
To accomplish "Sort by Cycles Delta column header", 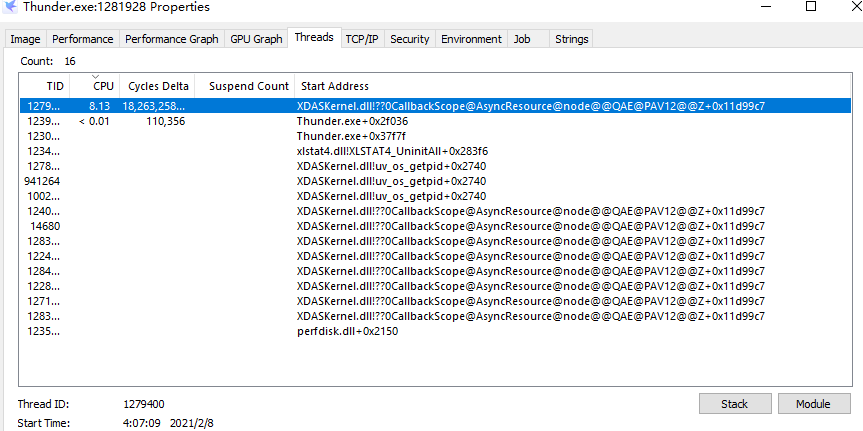I will pyautogui.click(x=157, y=86).
